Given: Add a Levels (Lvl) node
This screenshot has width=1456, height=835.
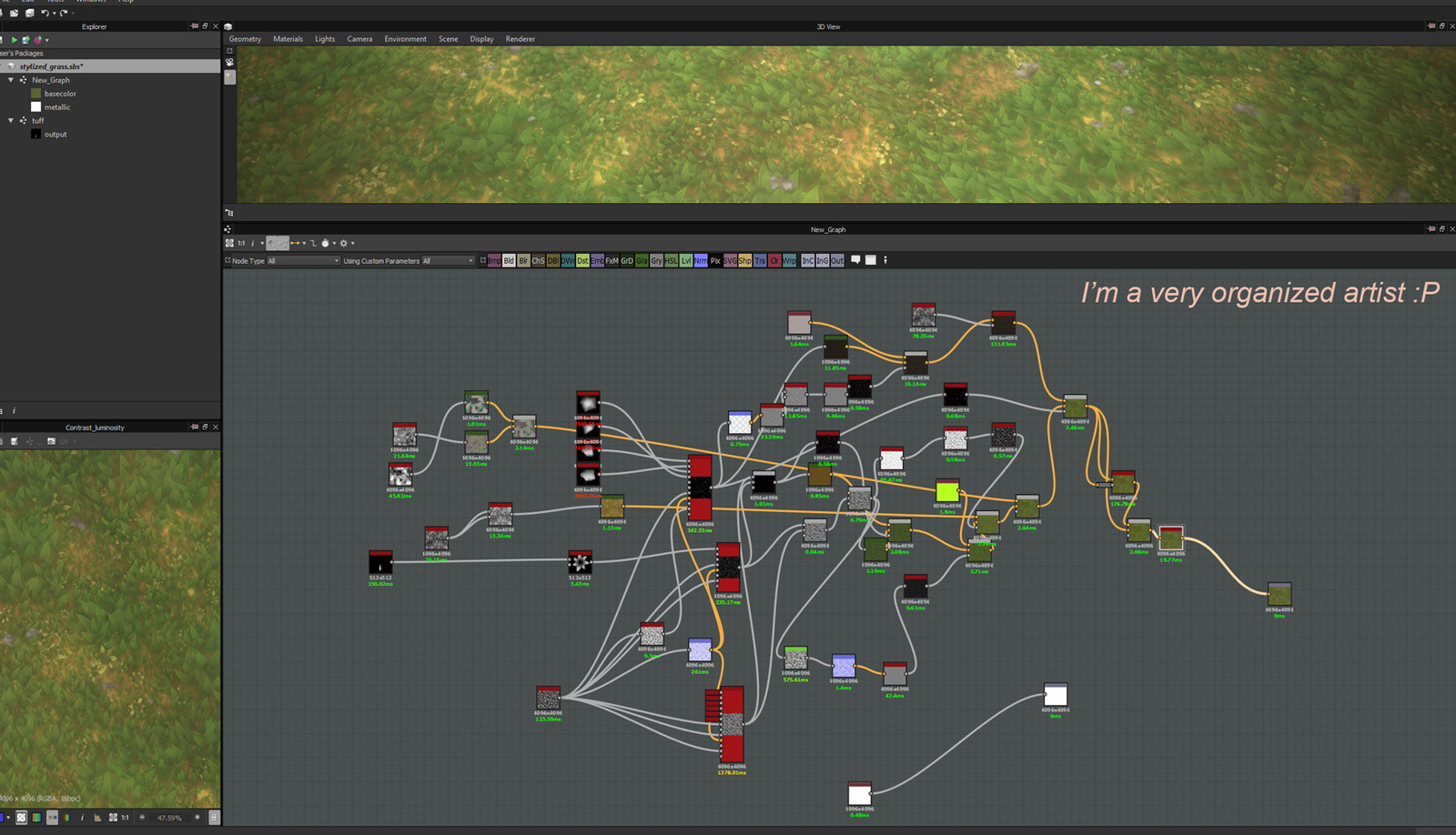Looking at the screenshot, I should 686,260.
